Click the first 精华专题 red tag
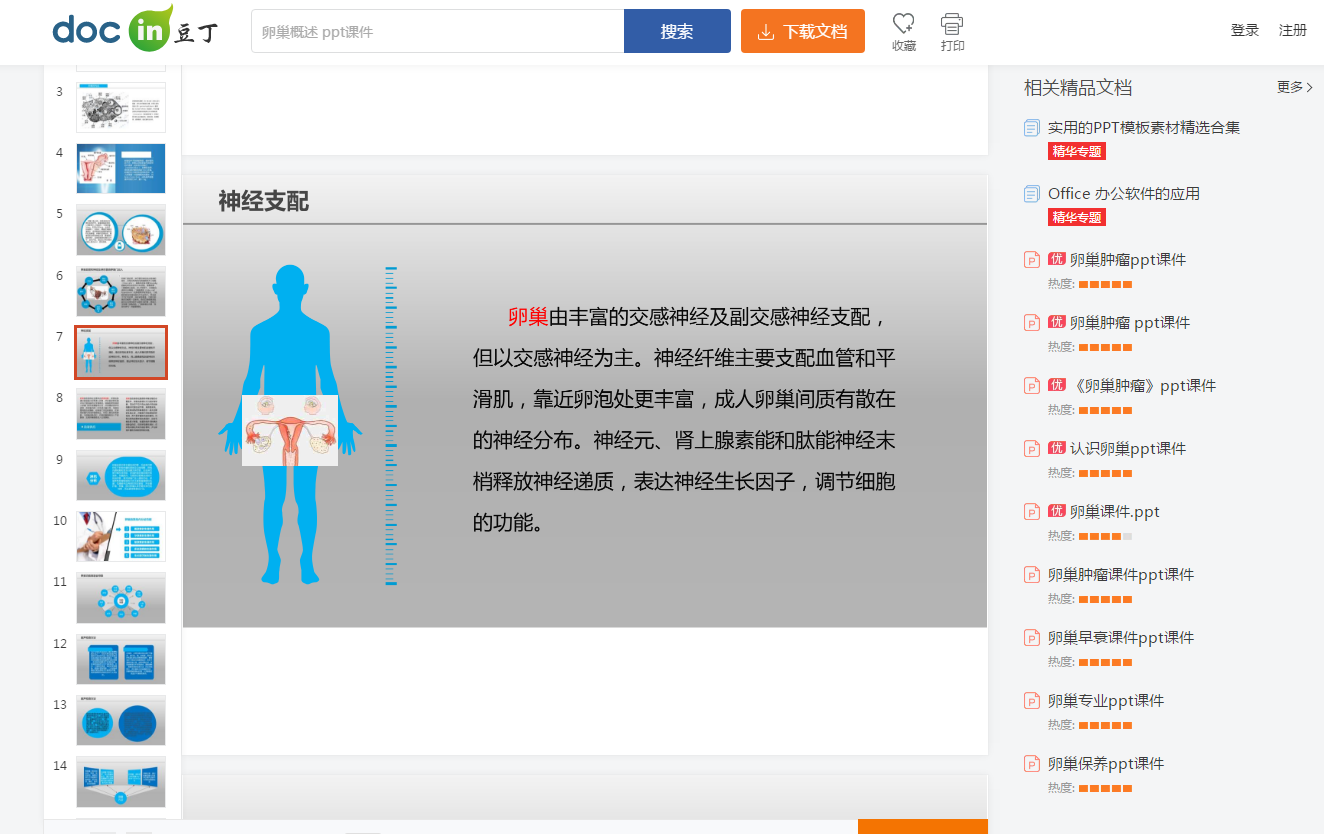 tap(1077, 151)
